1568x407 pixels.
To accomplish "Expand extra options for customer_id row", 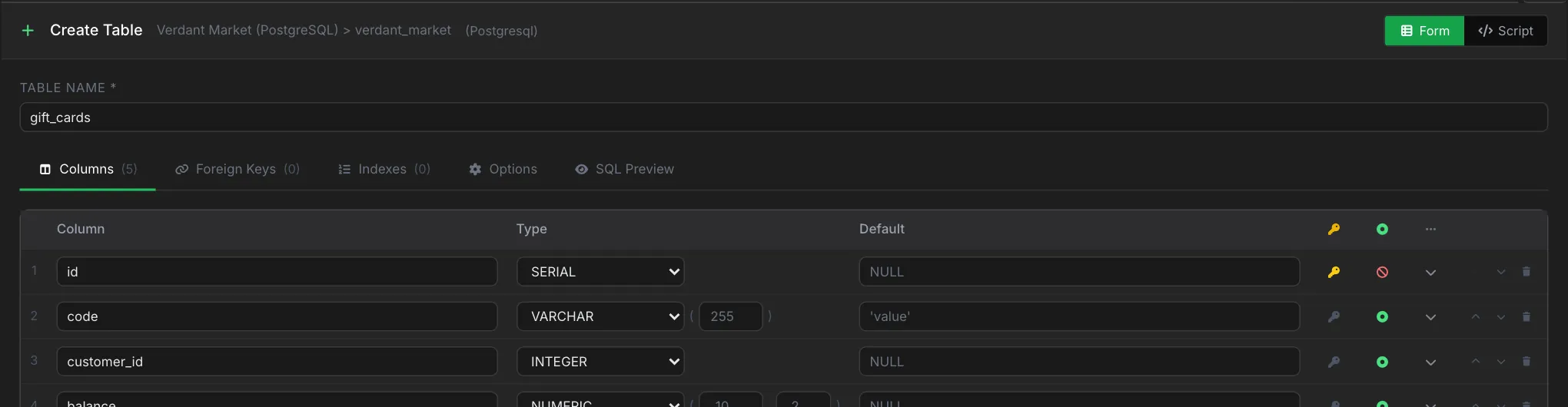I will coord(1430,362).
